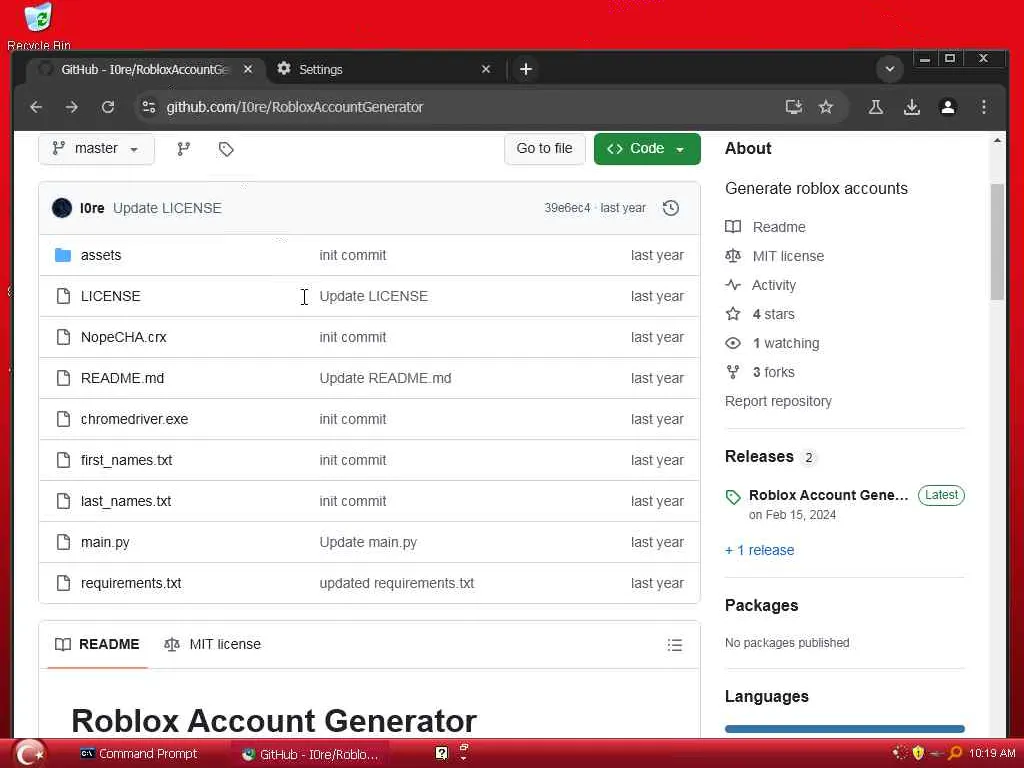This screenshot has width=1024, height=768.
Task: Open commit hash 39e6ec4
Action: 567,208
